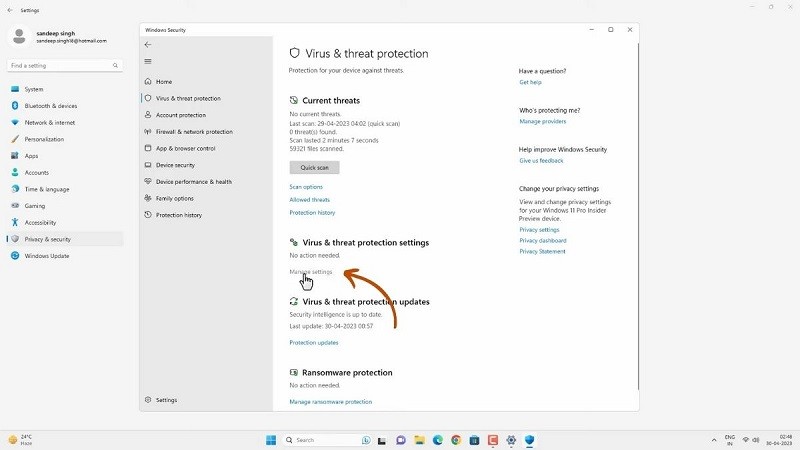The width and height of the screenshot is (800, 450).
Task: Click the taskbar Search box
Action: (327, 440)
